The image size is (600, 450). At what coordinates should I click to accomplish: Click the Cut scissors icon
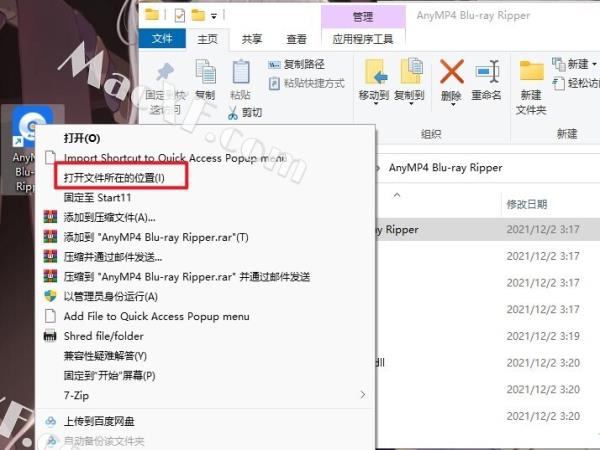233,113
